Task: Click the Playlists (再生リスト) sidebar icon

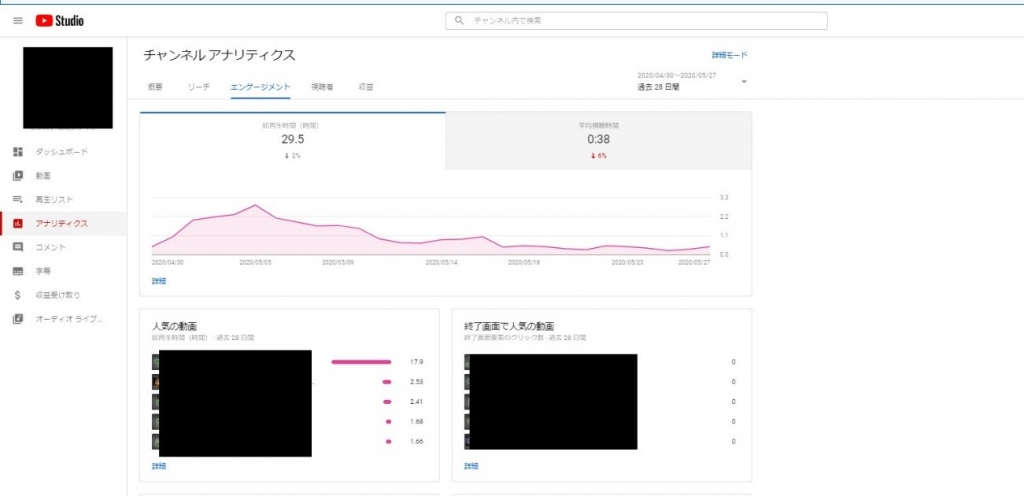Action: pos(17,200)
